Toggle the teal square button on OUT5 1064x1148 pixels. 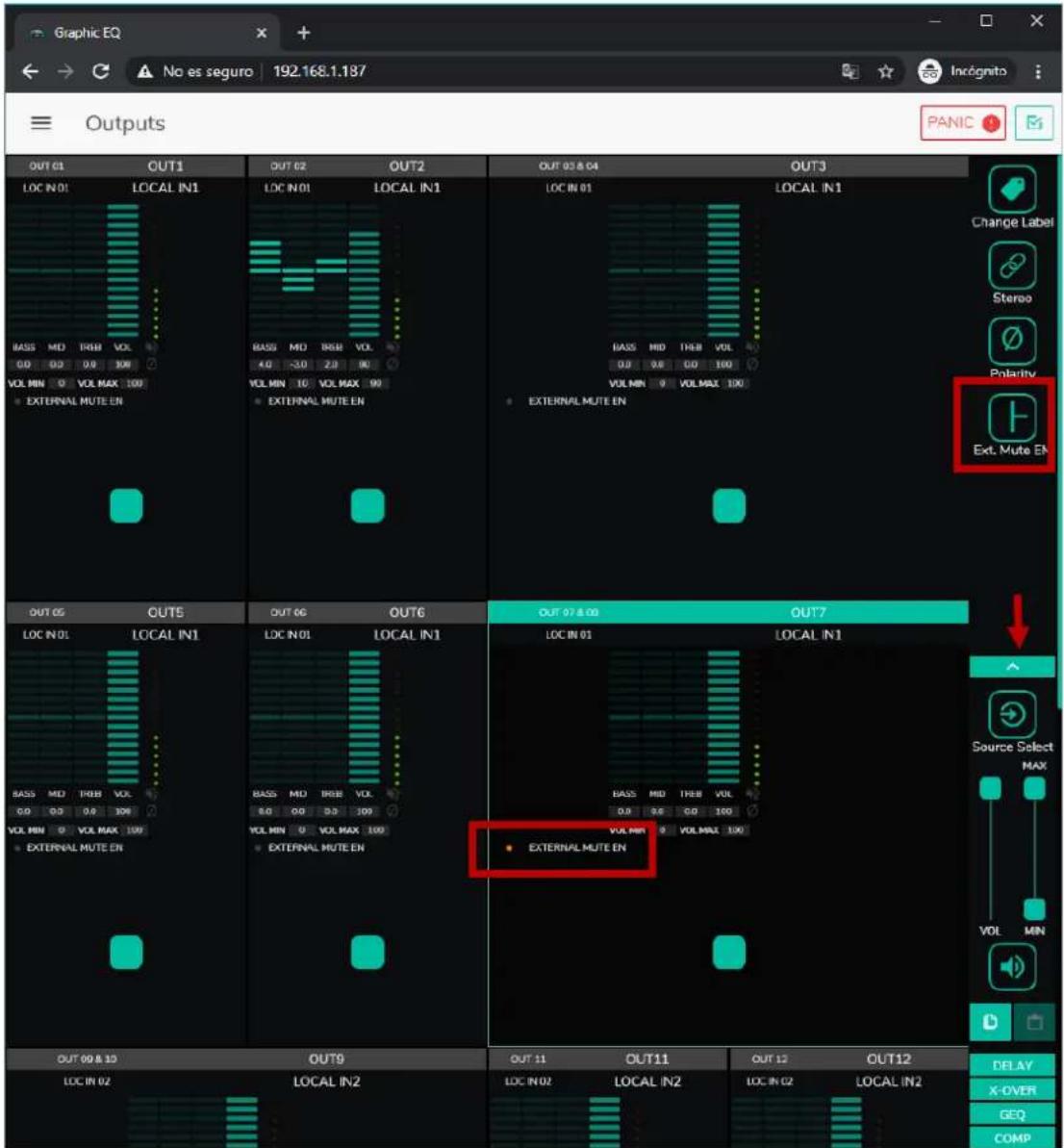point(126,953)
